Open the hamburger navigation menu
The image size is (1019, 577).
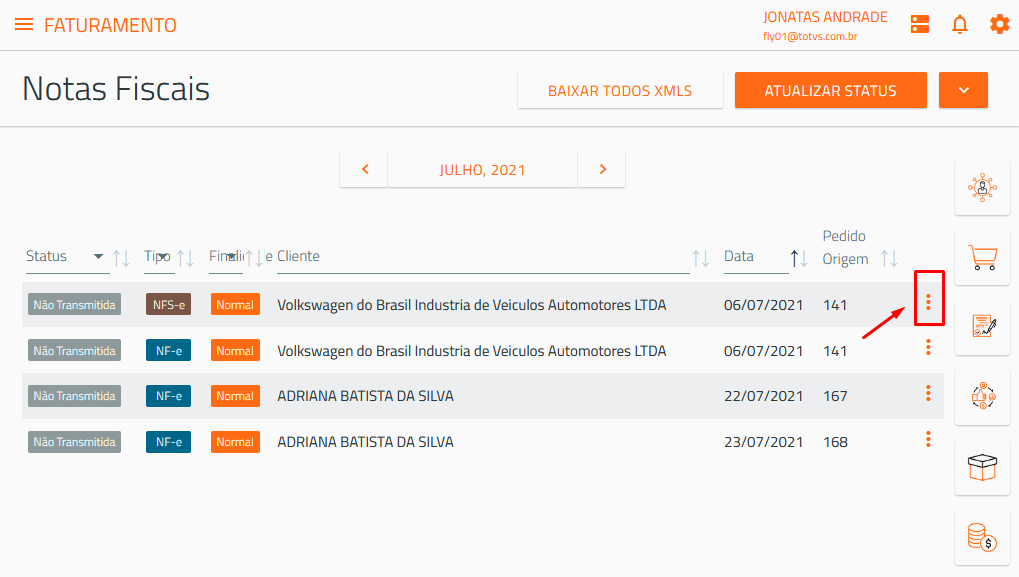(24, 25)
